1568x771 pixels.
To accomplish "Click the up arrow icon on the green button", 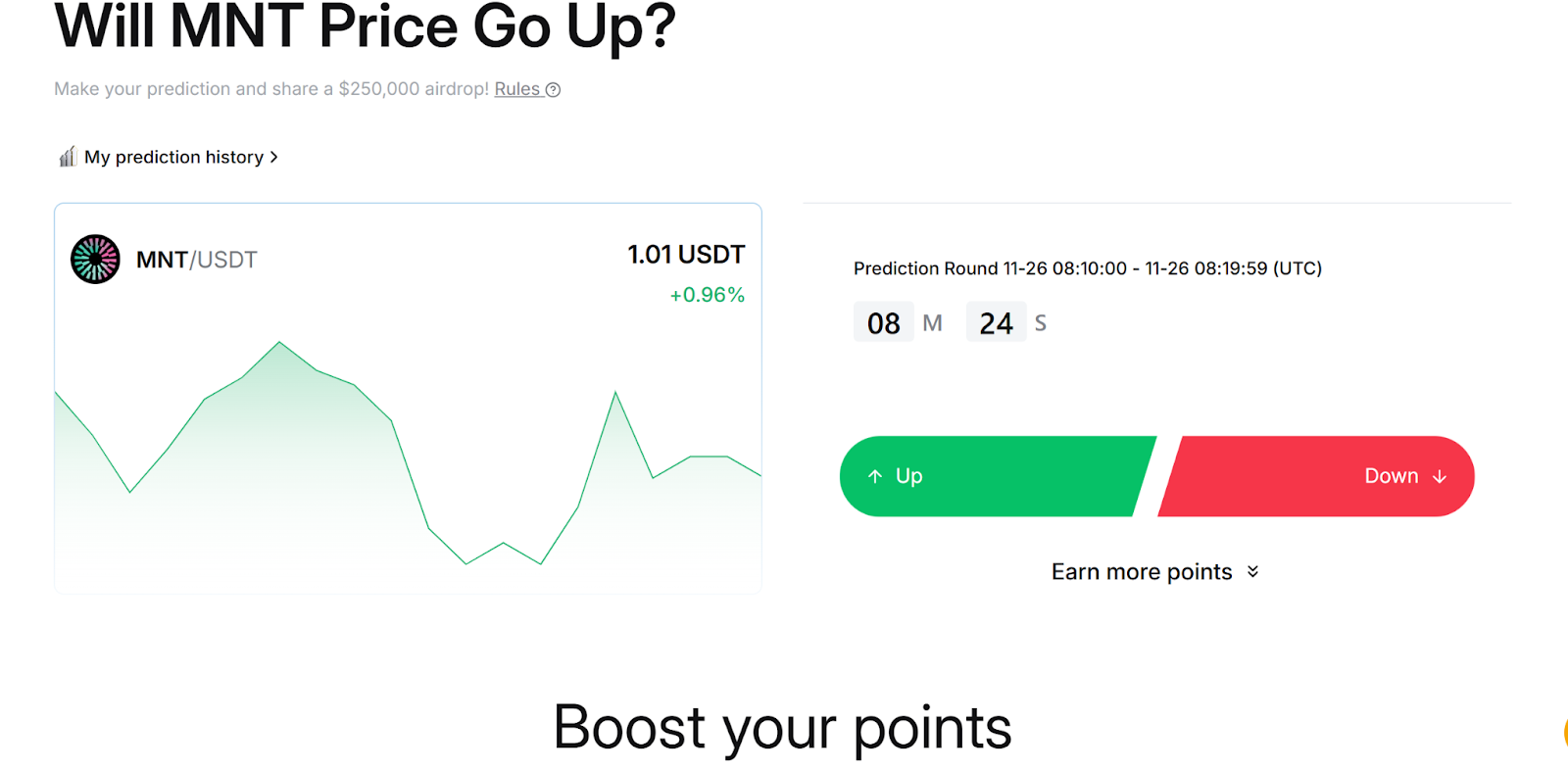I will (875, 476).
